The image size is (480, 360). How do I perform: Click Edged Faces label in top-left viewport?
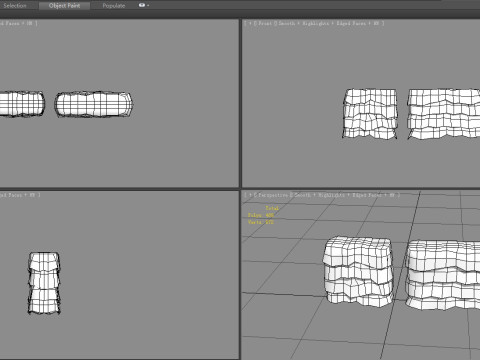11,23
